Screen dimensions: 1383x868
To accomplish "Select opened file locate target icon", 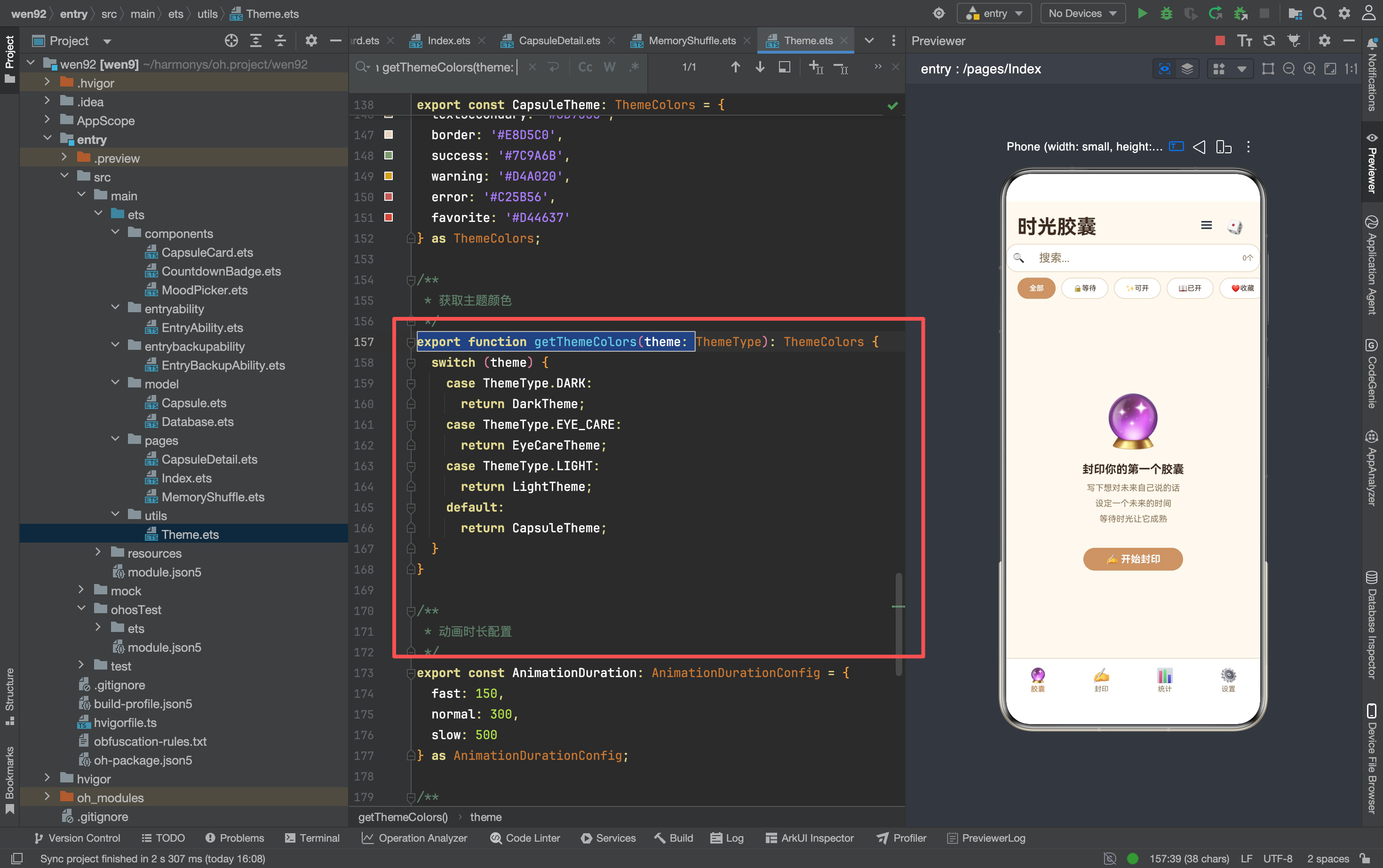I will [231, 40].
